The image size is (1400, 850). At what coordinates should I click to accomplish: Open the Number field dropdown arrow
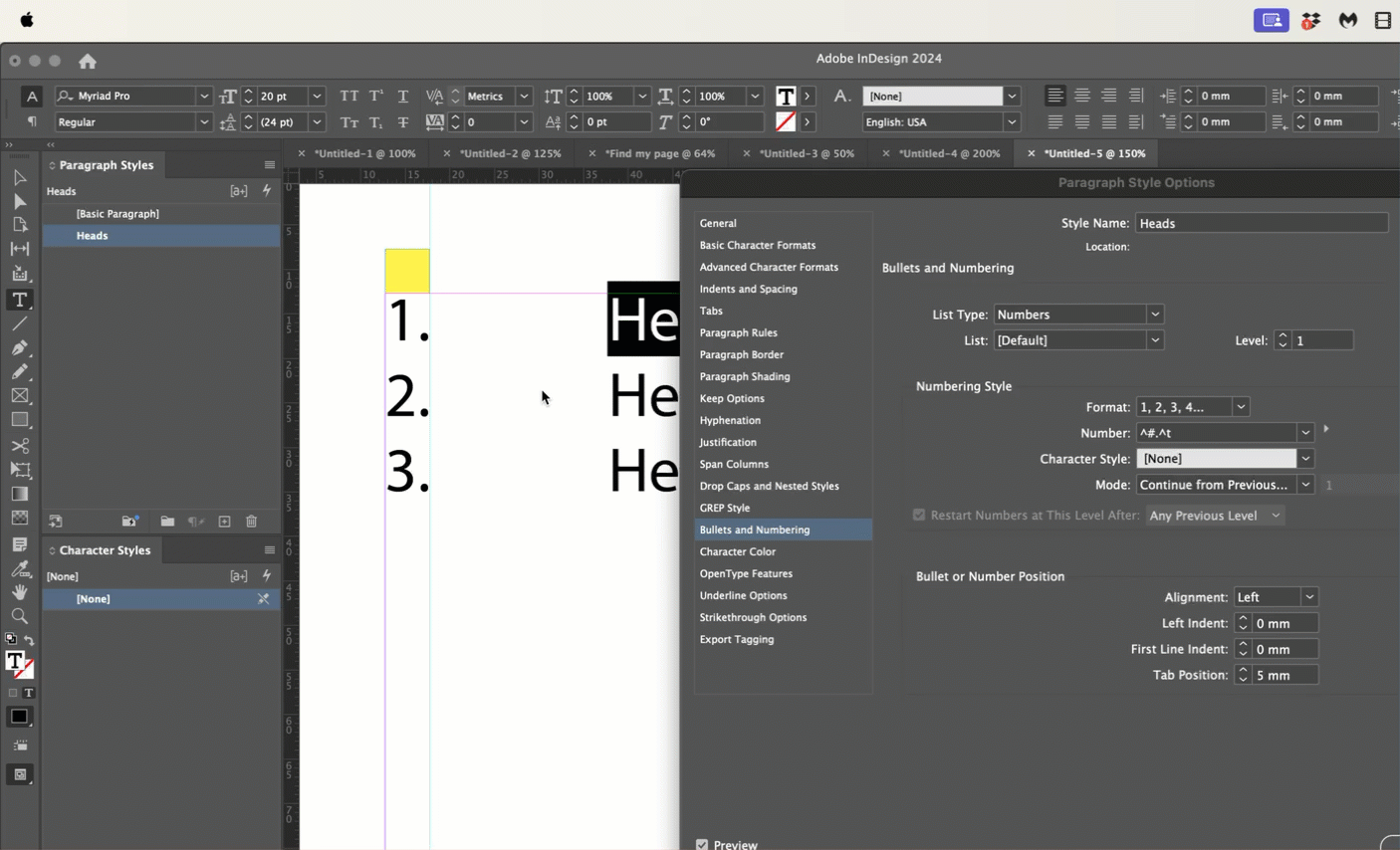click(1305, 433)
